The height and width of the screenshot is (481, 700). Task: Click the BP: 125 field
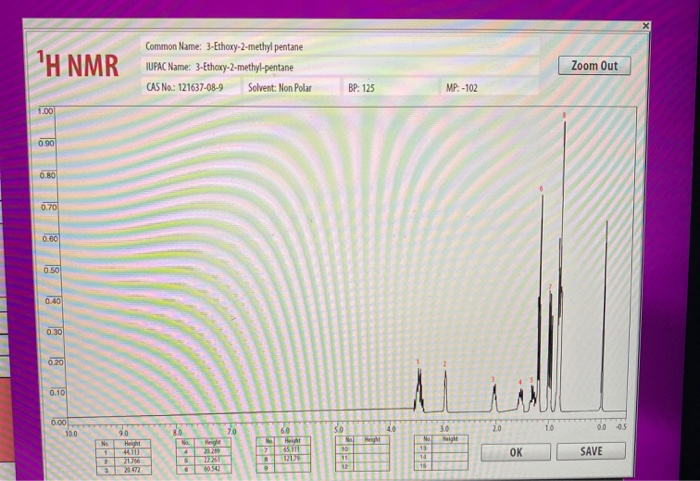pos(390,88)
